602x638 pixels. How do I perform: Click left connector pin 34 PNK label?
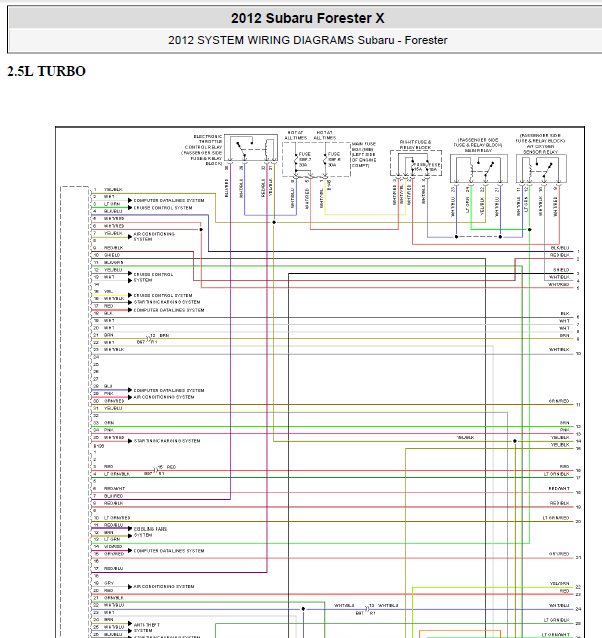(108, 430)
